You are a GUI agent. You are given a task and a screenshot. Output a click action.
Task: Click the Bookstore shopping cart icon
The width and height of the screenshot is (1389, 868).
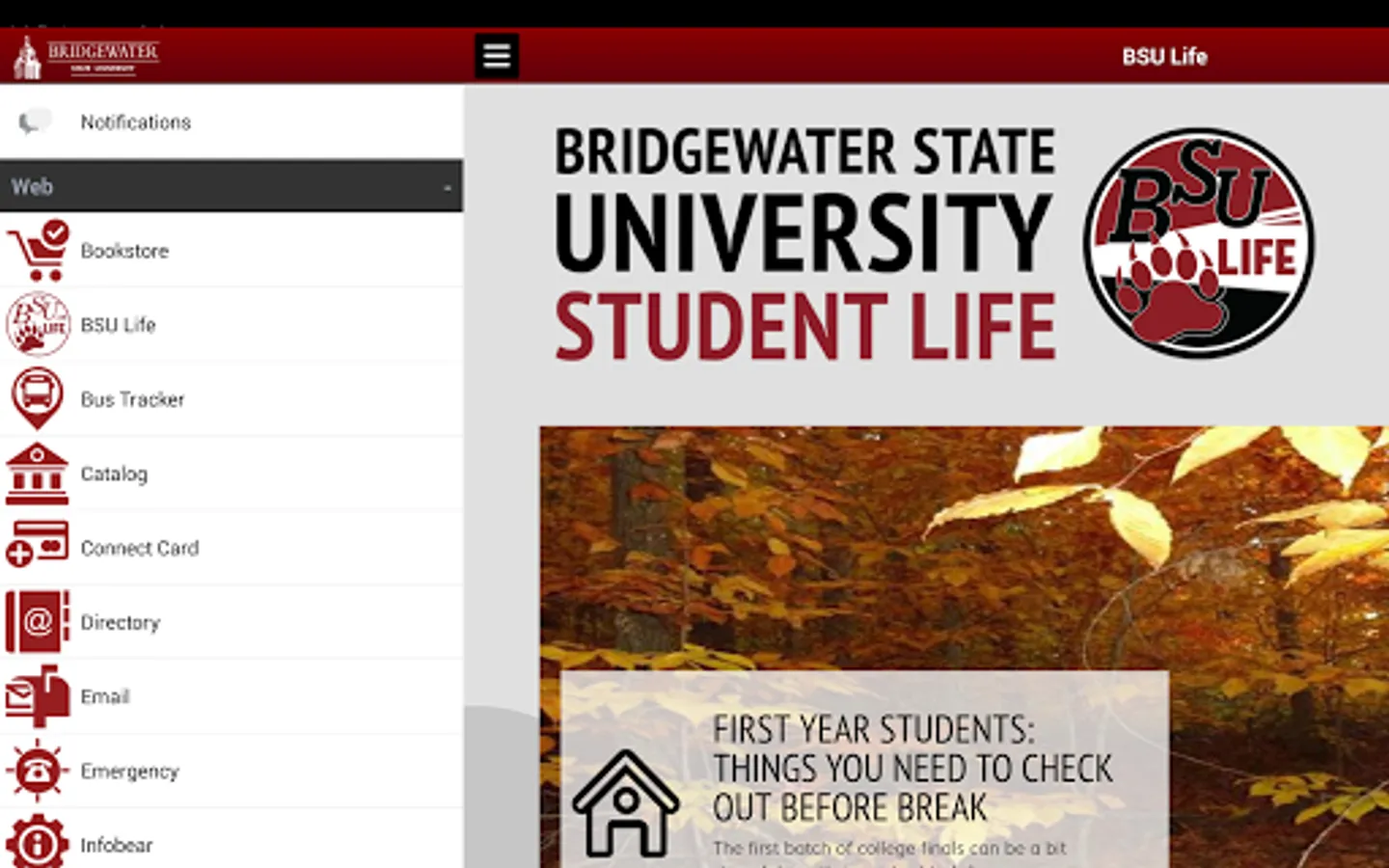39,251
